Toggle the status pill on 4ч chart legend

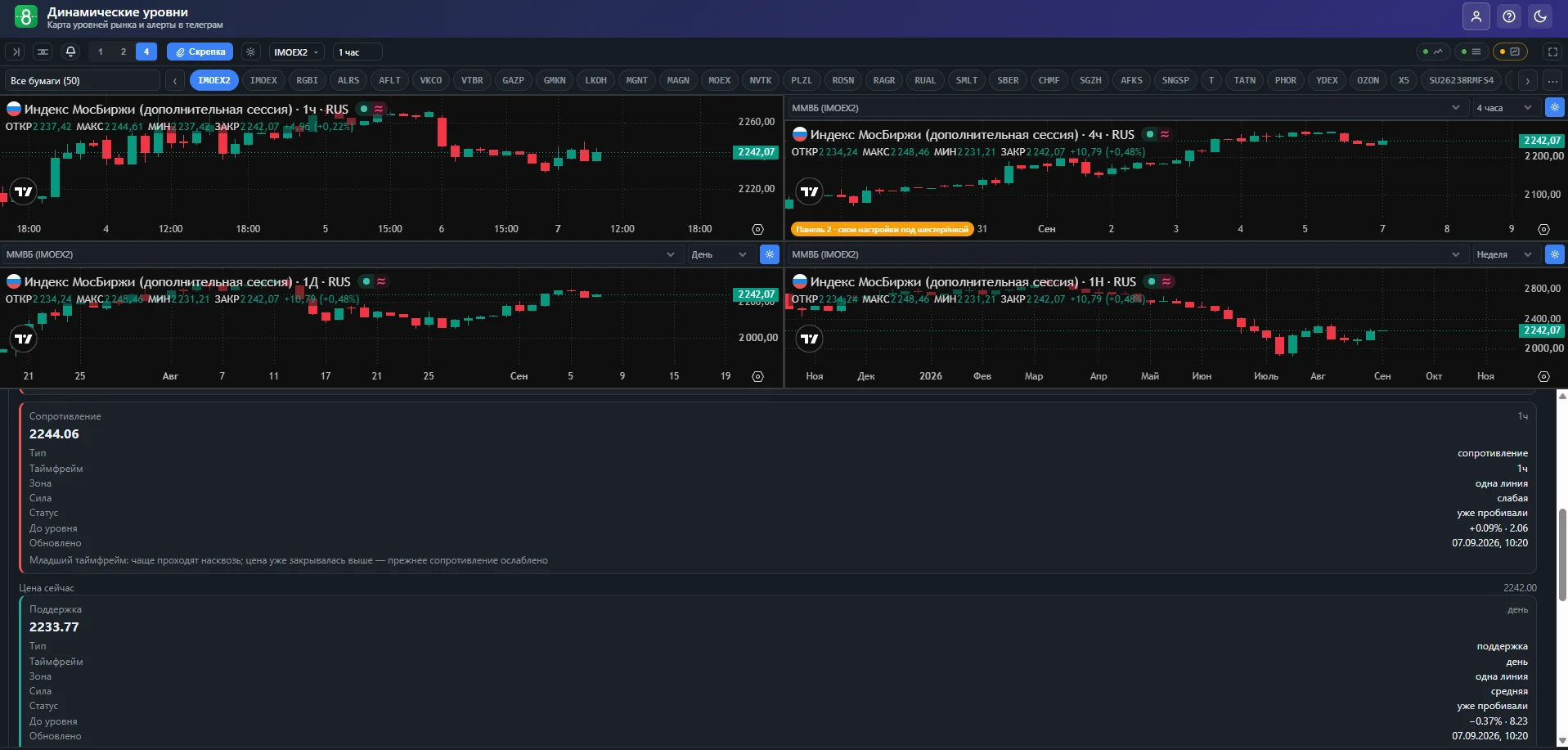[1157, 134]
